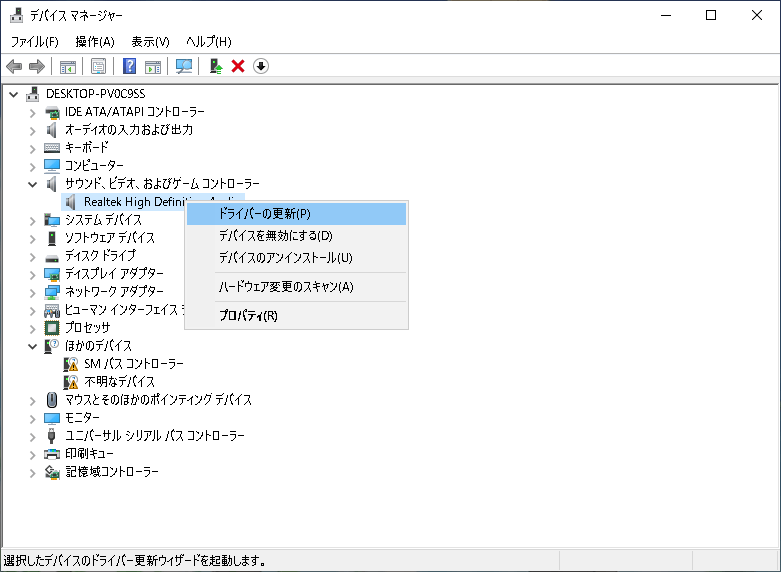Click the IDE ATA/ATAPI コントローラー icon

click(52, 112)
